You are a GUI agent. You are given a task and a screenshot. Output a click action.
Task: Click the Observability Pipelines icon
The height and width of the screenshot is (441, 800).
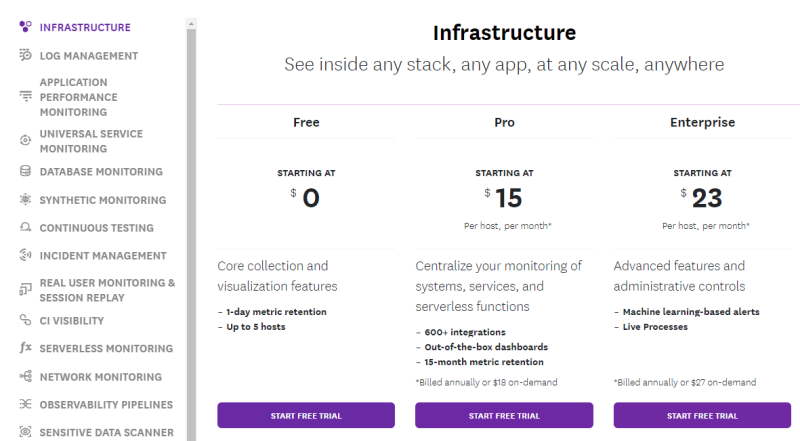tap(25, 405)
